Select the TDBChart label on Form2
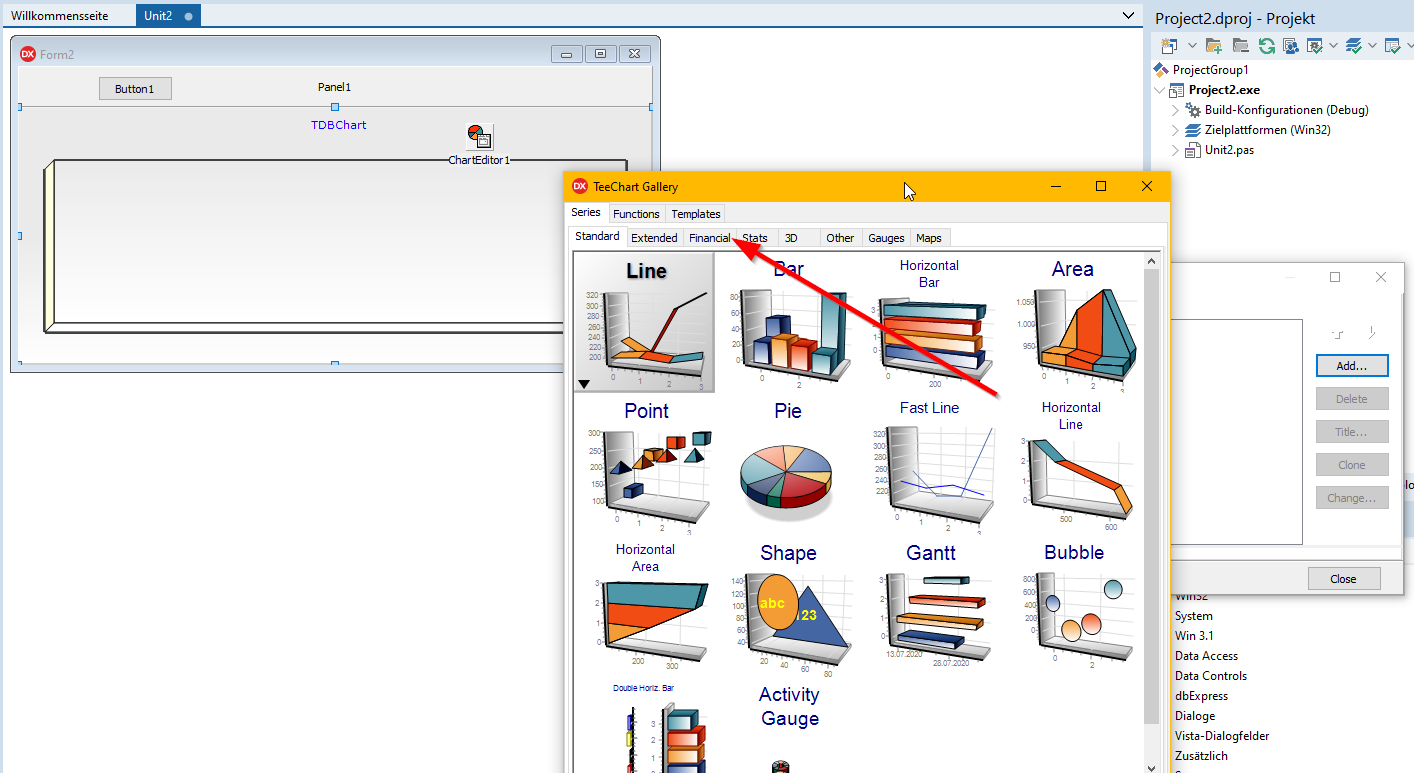1414x773 pixels. (338, 125)
